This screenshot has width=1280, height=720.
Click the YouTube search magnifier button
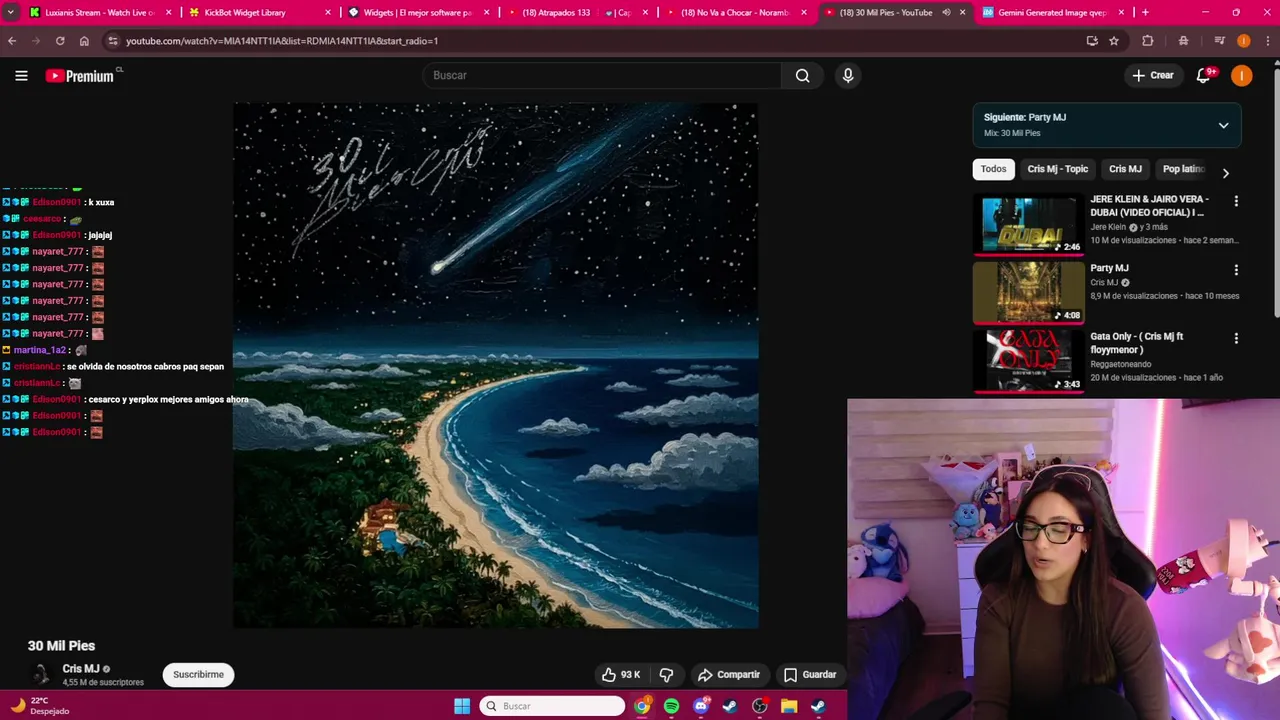(802, 75)
